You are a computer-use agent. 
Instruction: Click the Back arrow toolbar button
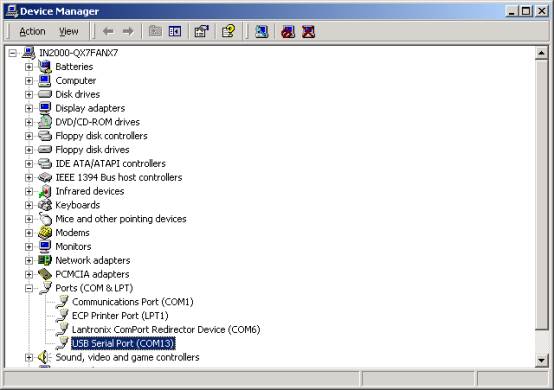coord(108,31)
